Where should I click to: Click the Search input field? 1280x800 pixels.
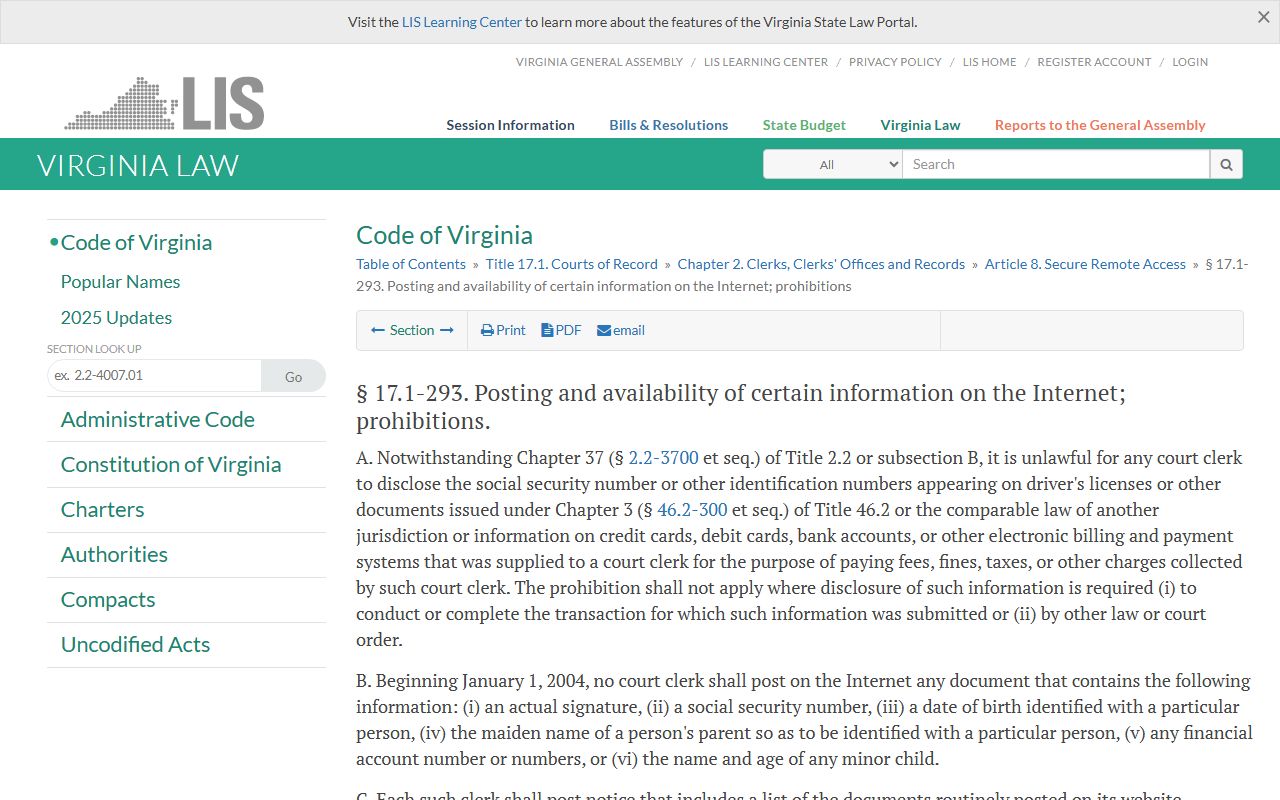[x=1056, y=165]
